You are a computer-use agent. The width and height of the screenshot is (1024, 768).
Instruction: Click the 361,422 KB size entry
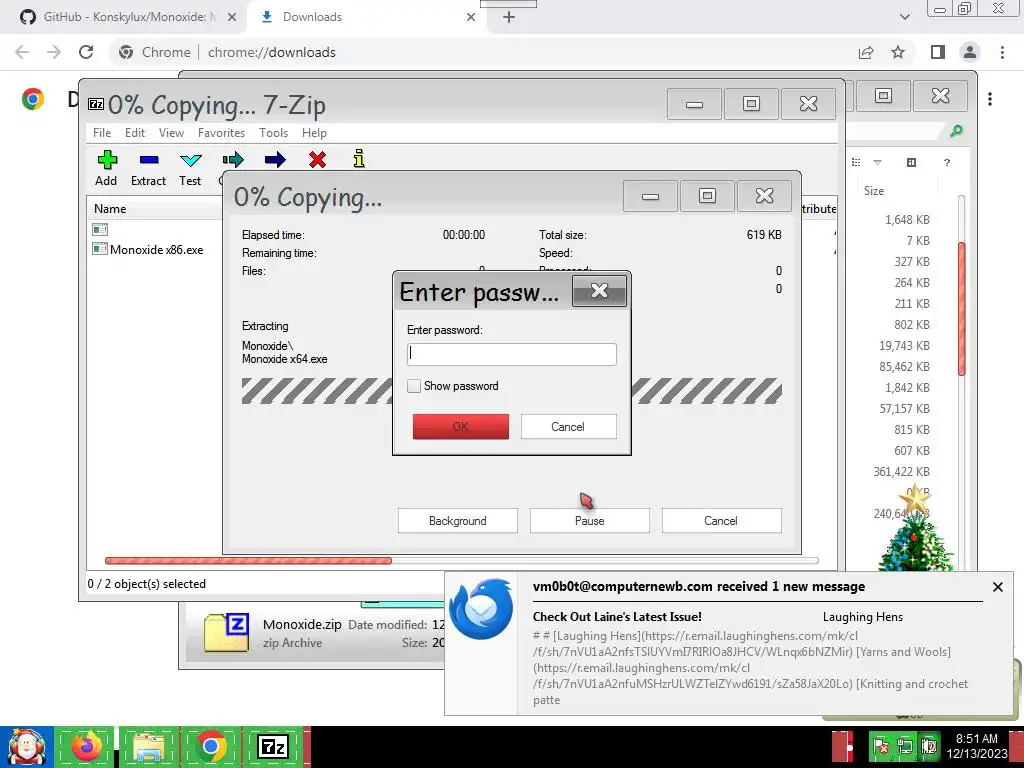[x=901, y=472]
